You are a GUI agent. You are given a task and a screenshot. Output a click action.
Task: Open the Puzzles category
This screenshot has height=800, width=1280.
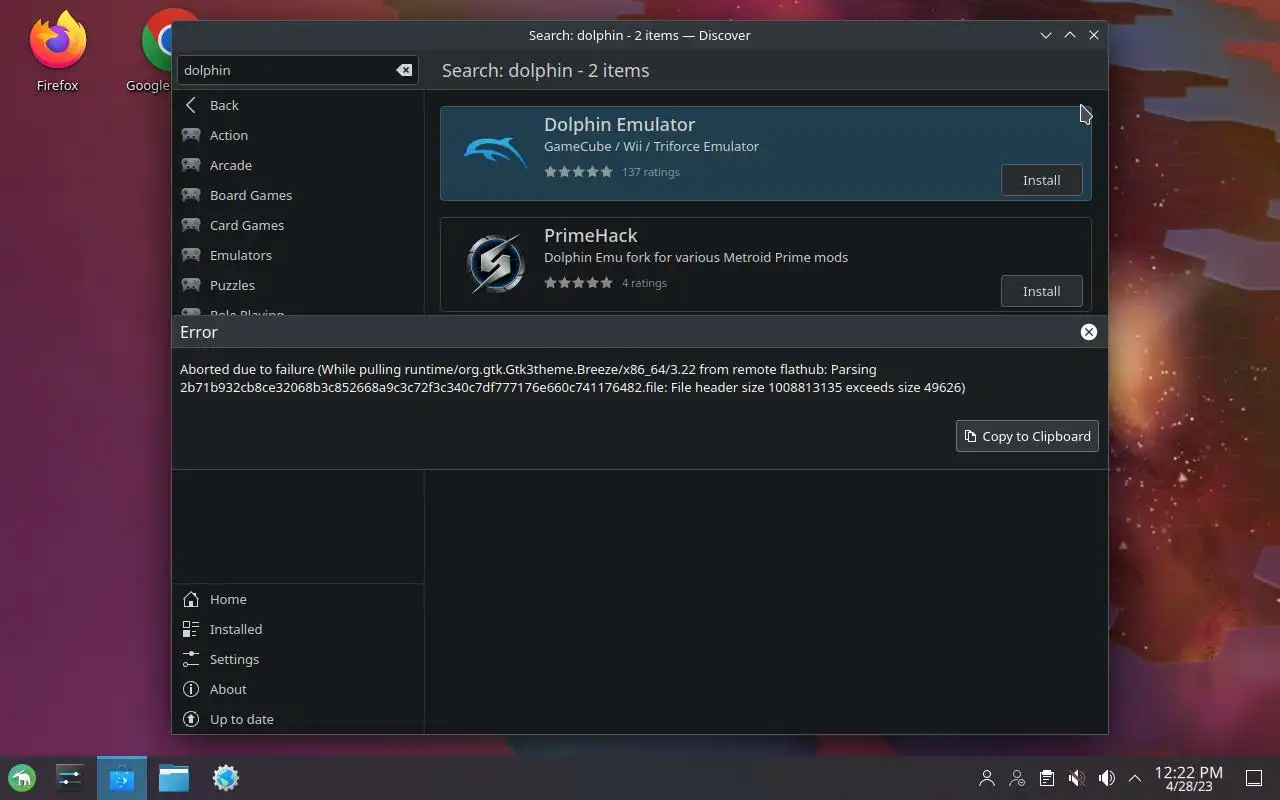(298, 285)
